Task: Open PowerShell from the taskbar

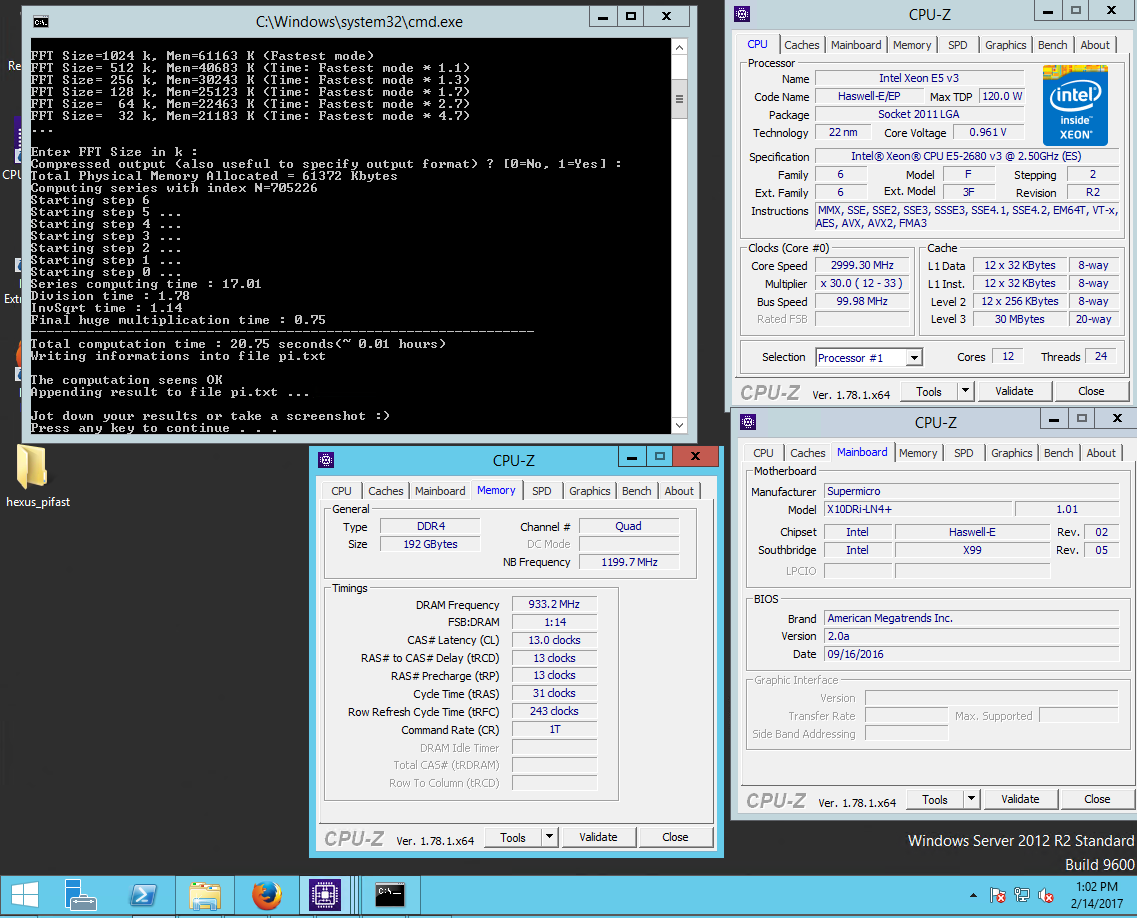Action: pyautogui.click(x=142, y=896)
